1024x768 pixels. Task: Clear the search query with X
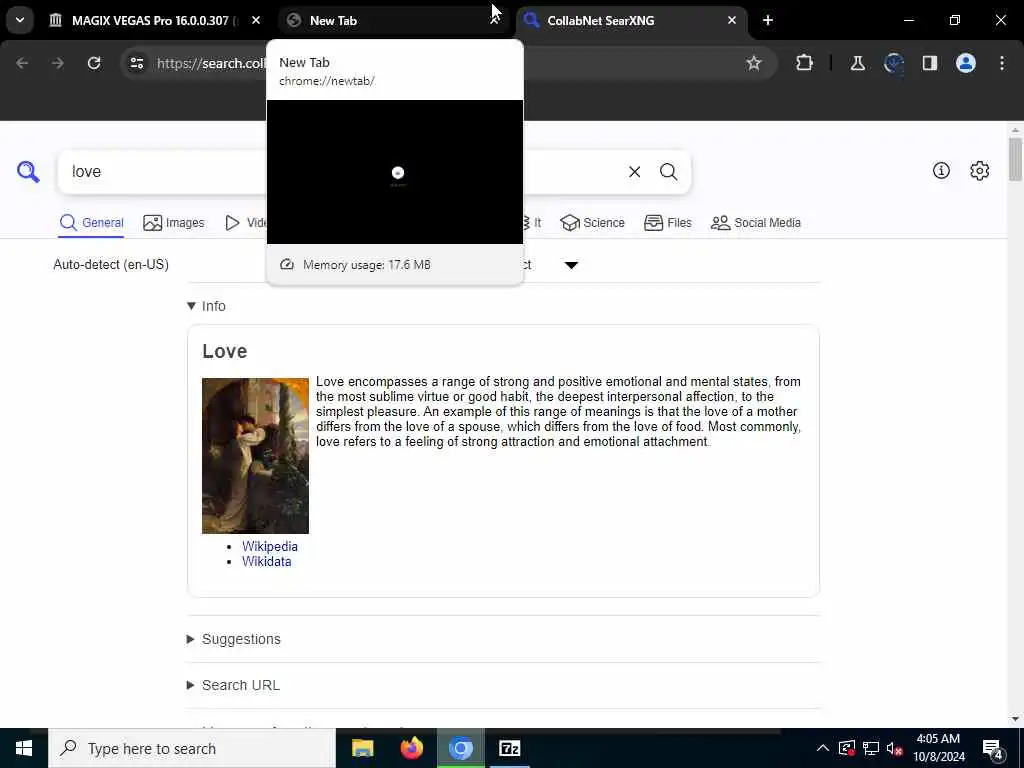click(634, 172)
